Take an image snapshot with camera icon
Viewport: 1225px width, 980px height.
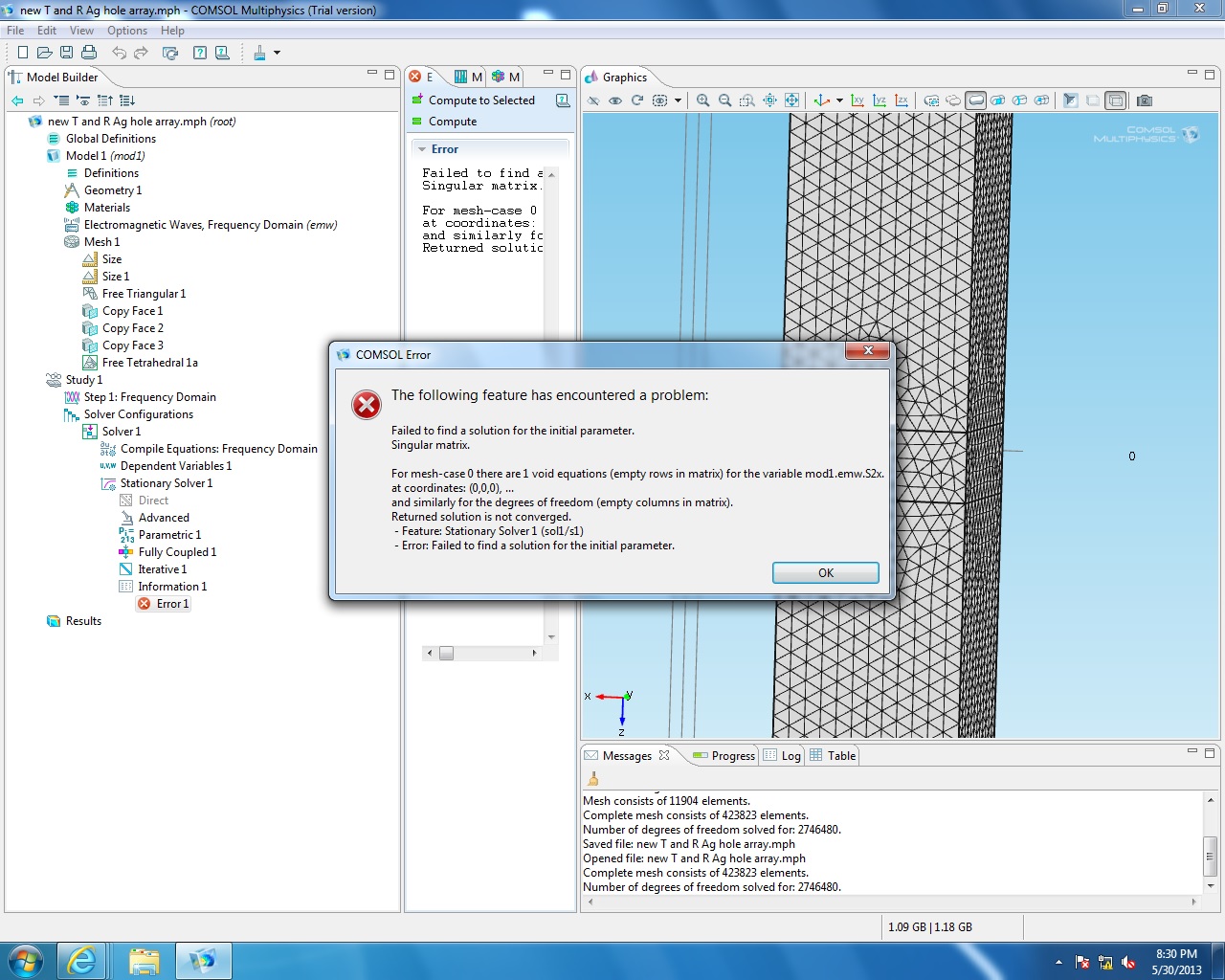1145,100
